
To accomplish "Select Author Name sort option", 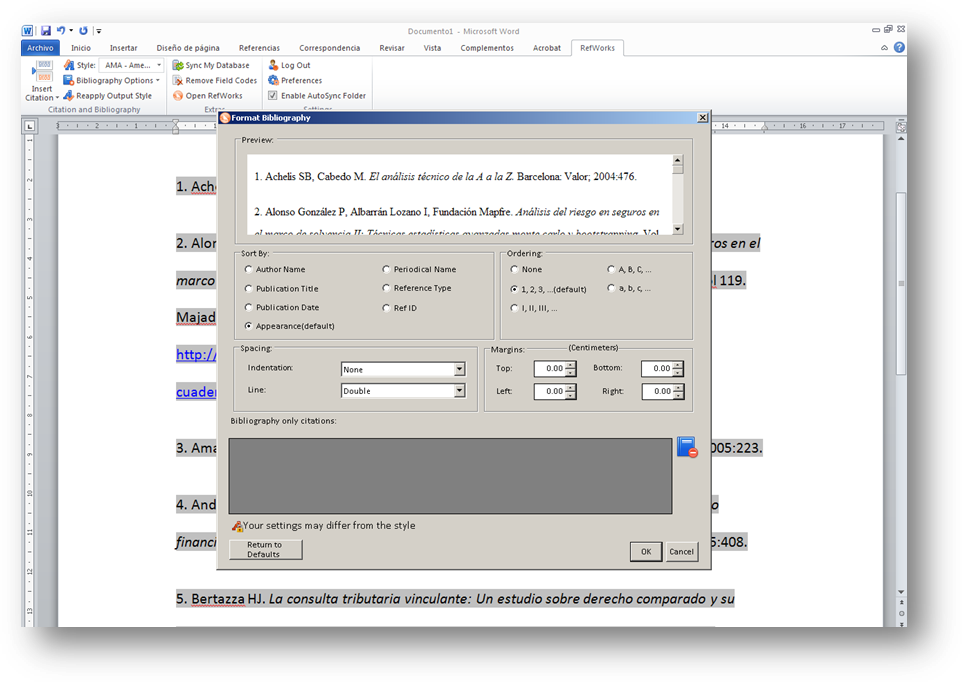I will [x=248, y=269].
